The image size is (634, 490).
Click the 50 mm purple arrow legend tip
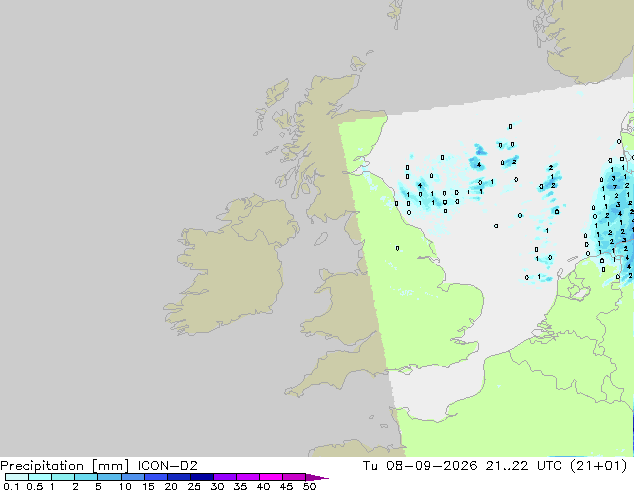[x=317, y=477]
